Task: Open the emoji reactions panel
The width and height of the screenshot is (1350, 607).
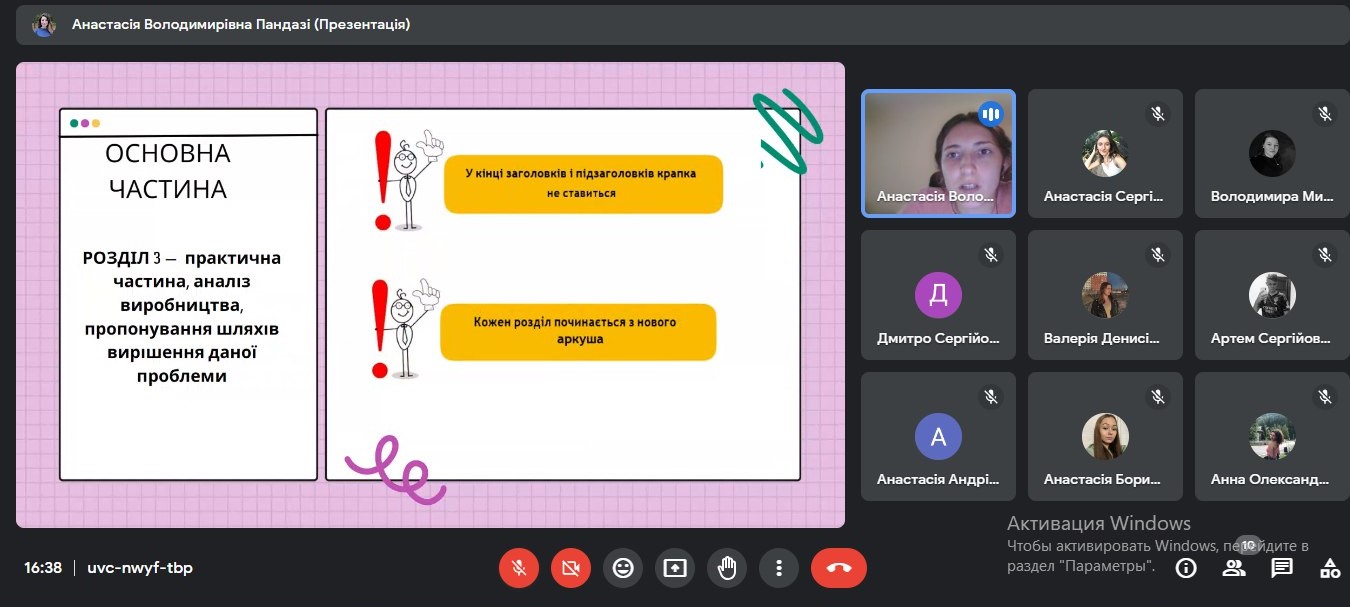Action: (x=623, y=568)
